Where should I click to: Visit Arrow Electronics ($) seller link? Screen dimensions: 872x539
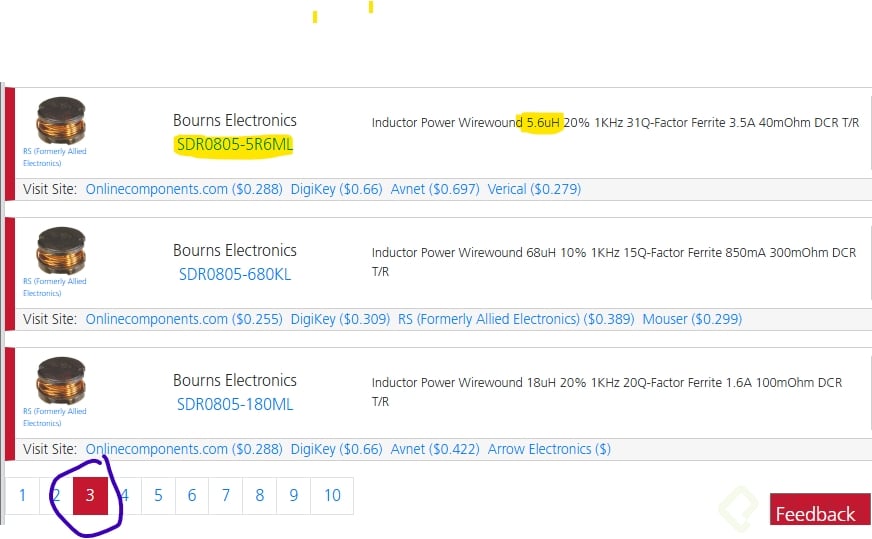click(549, 449)
